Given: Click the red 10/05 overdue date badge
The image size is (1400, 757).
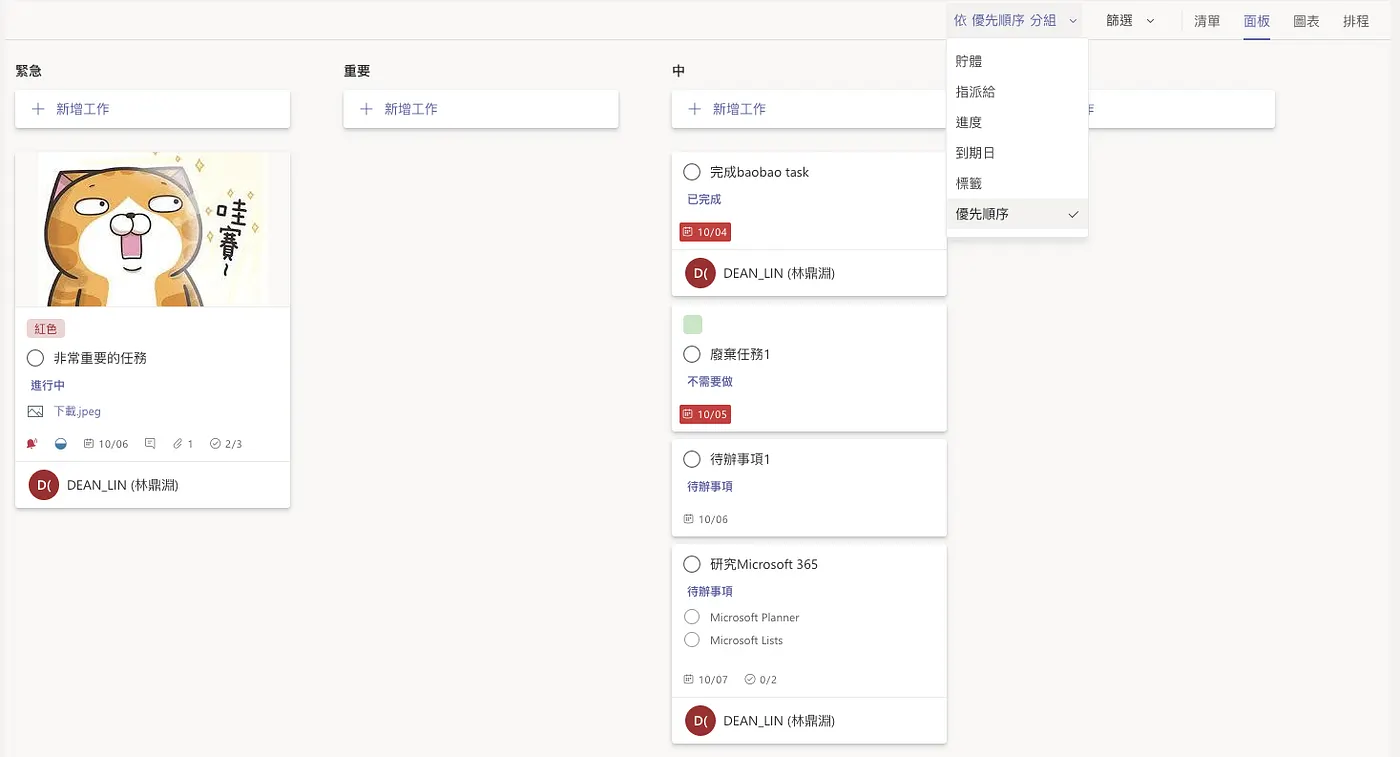Looking at the screenshot, I should 705,414.
